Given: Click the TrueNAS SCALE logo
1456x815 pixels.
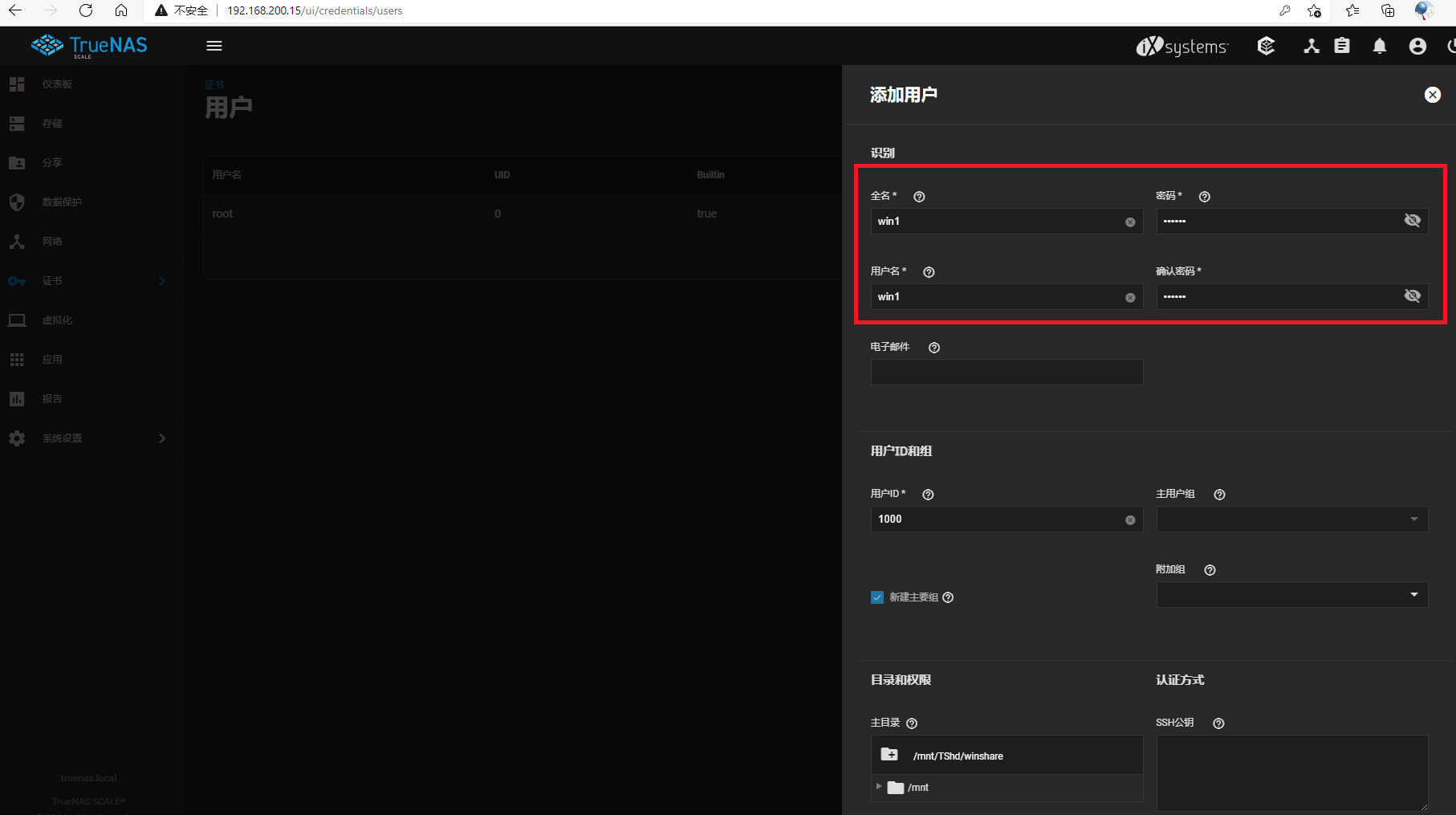Looking at the screenshot, I should (89, 46).
